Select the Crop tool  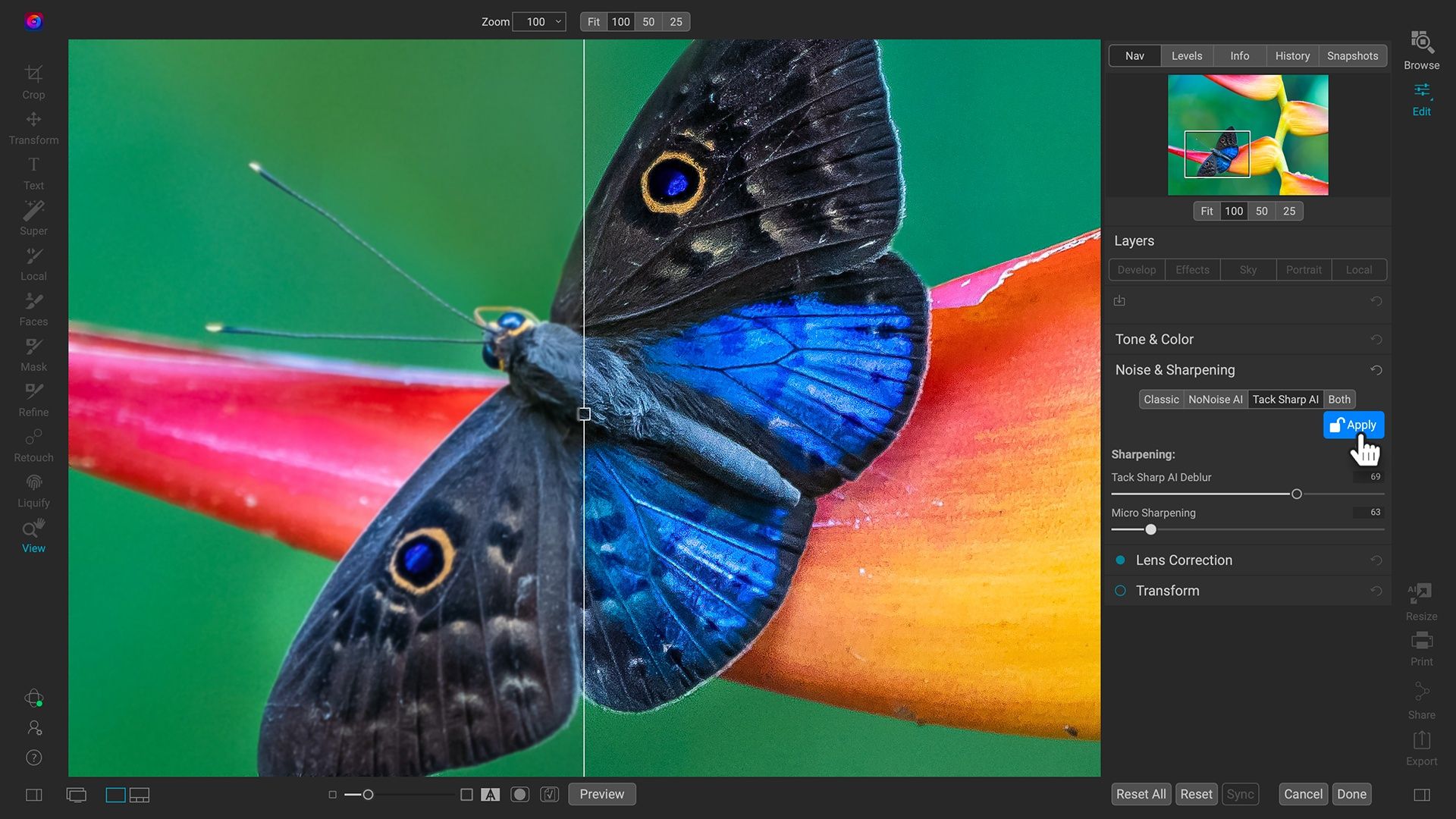click(x=33, y=80)
